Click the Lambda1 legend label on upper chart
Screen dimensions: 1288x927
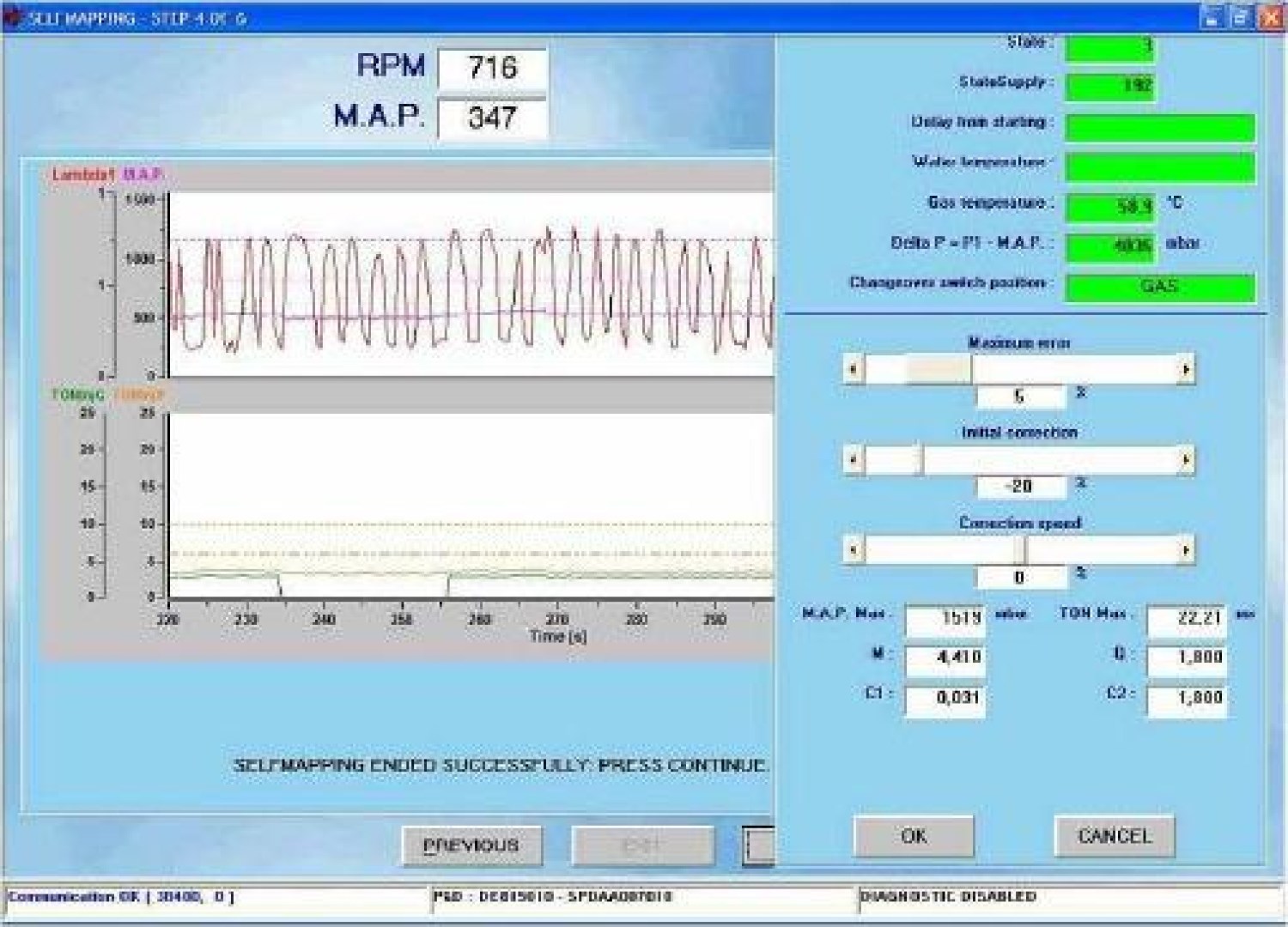coord(82,175)
